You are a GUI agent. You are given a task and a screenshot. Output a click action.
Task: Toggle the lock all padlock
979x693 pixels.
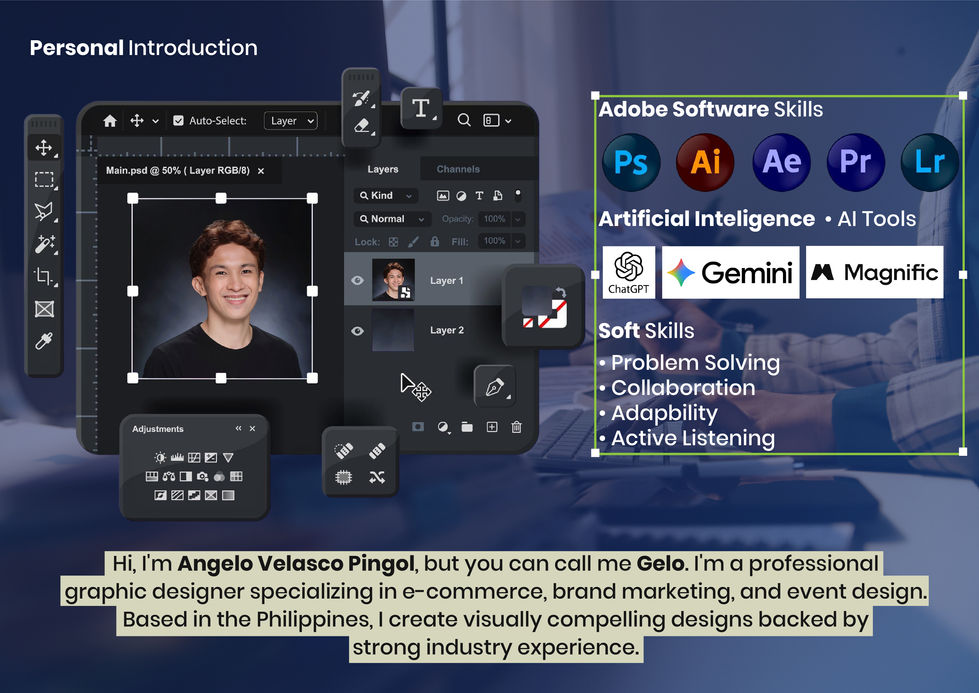(x=435, y=241)
